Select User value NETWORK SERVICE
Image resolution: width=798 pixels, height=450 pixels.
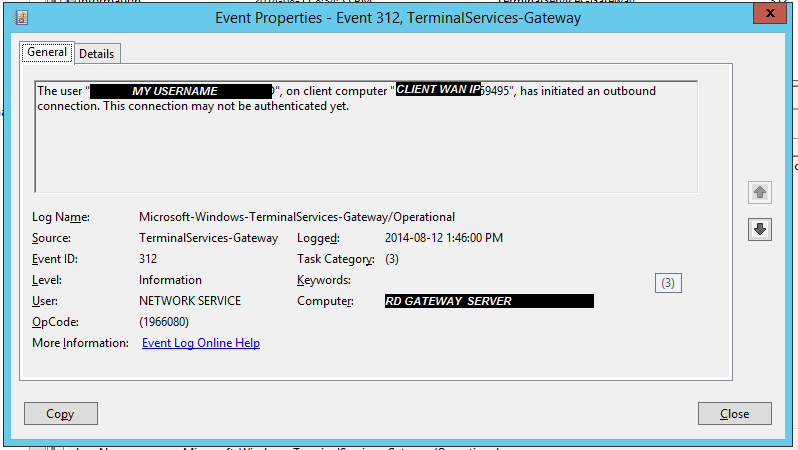[190, 301]
